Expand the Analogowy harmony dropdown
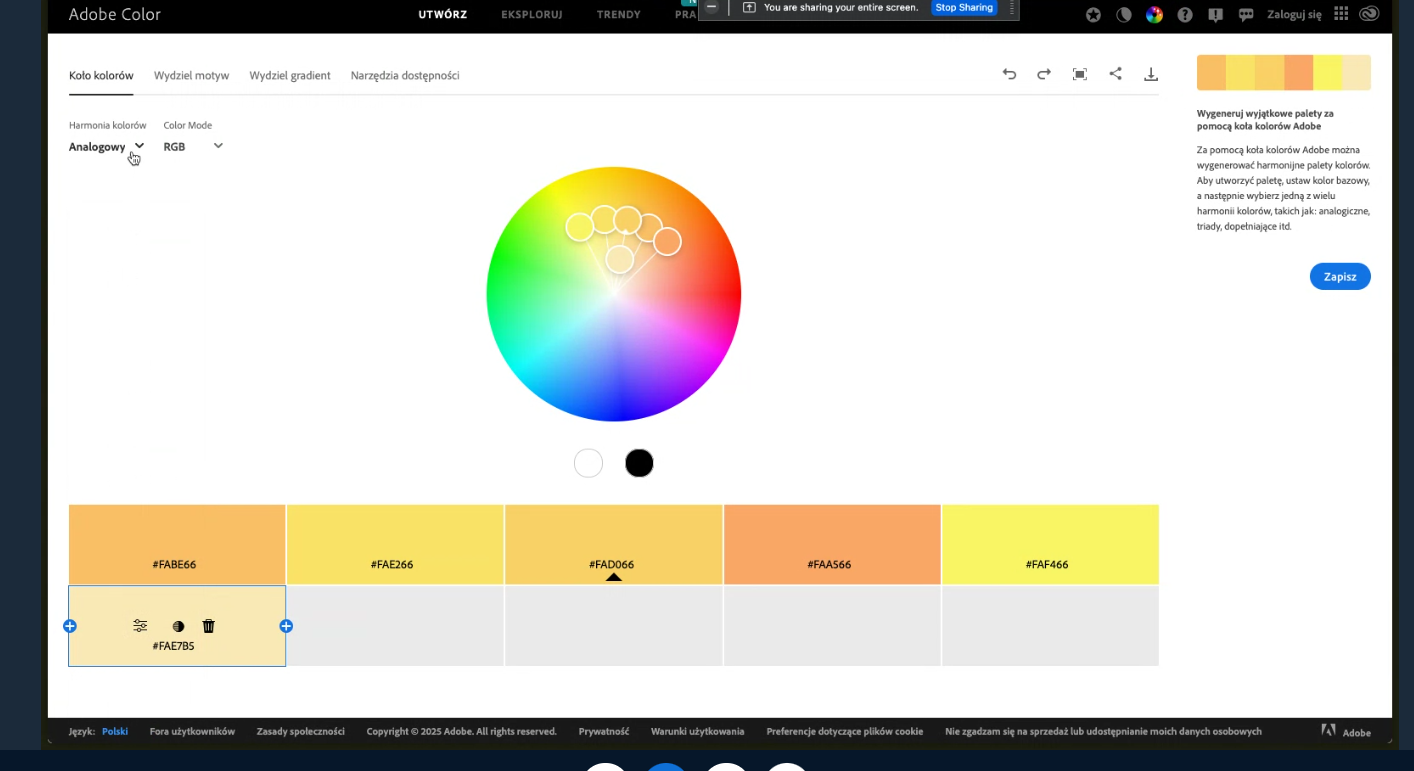Viewport: 1414px width, 771px height. pos(107,146)
